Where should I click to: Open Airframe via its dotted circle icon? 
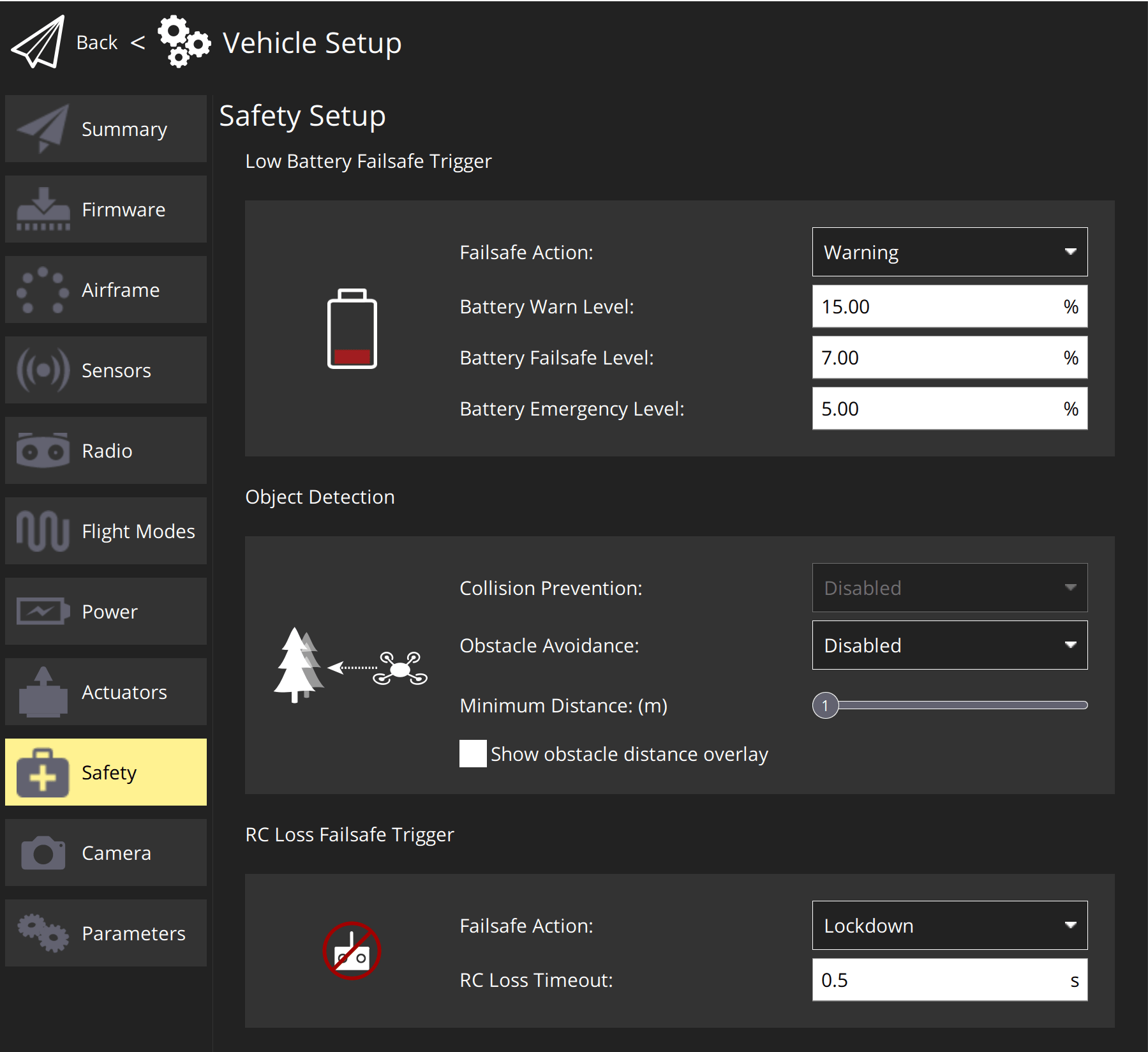(x=43, y=290)
